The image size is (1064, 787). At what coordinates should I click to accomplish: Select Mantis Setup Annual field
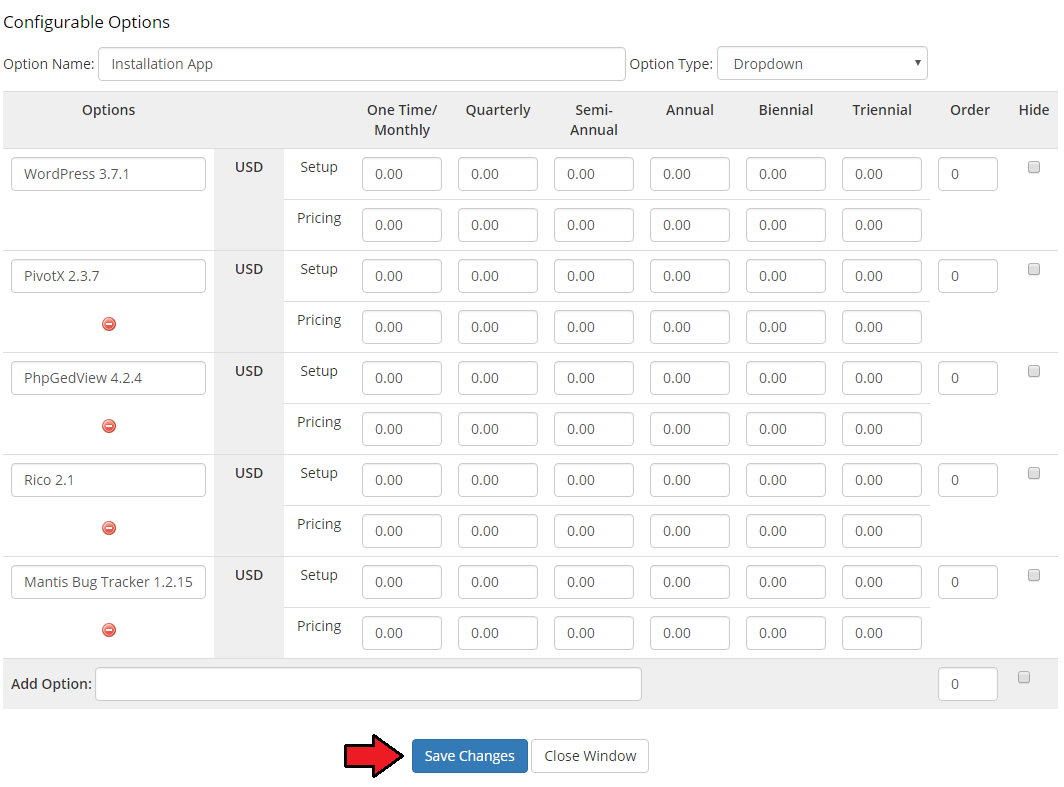tap(690, 582)
